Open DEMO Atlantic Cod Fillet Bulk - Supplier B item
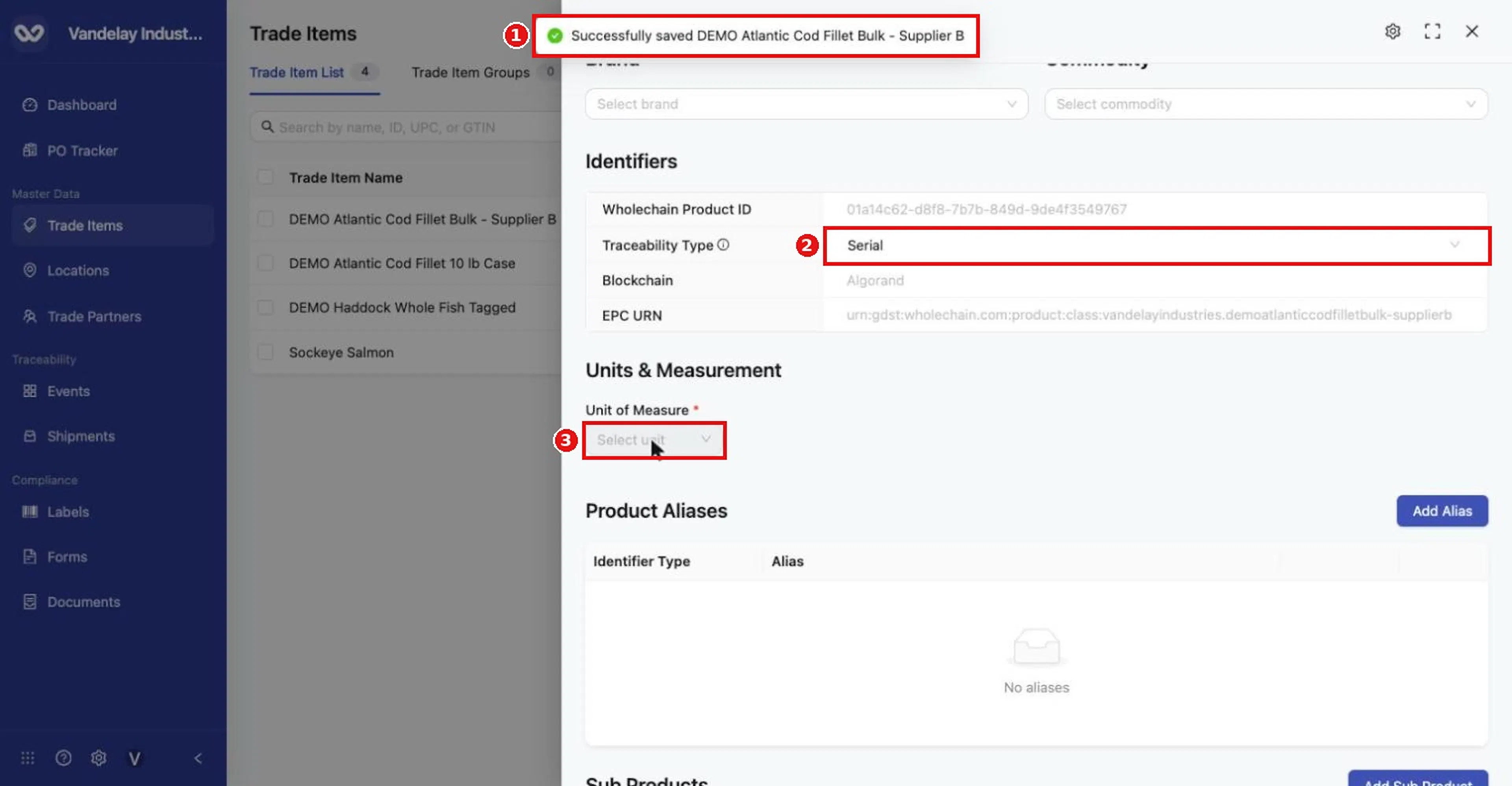 [422, 219]
